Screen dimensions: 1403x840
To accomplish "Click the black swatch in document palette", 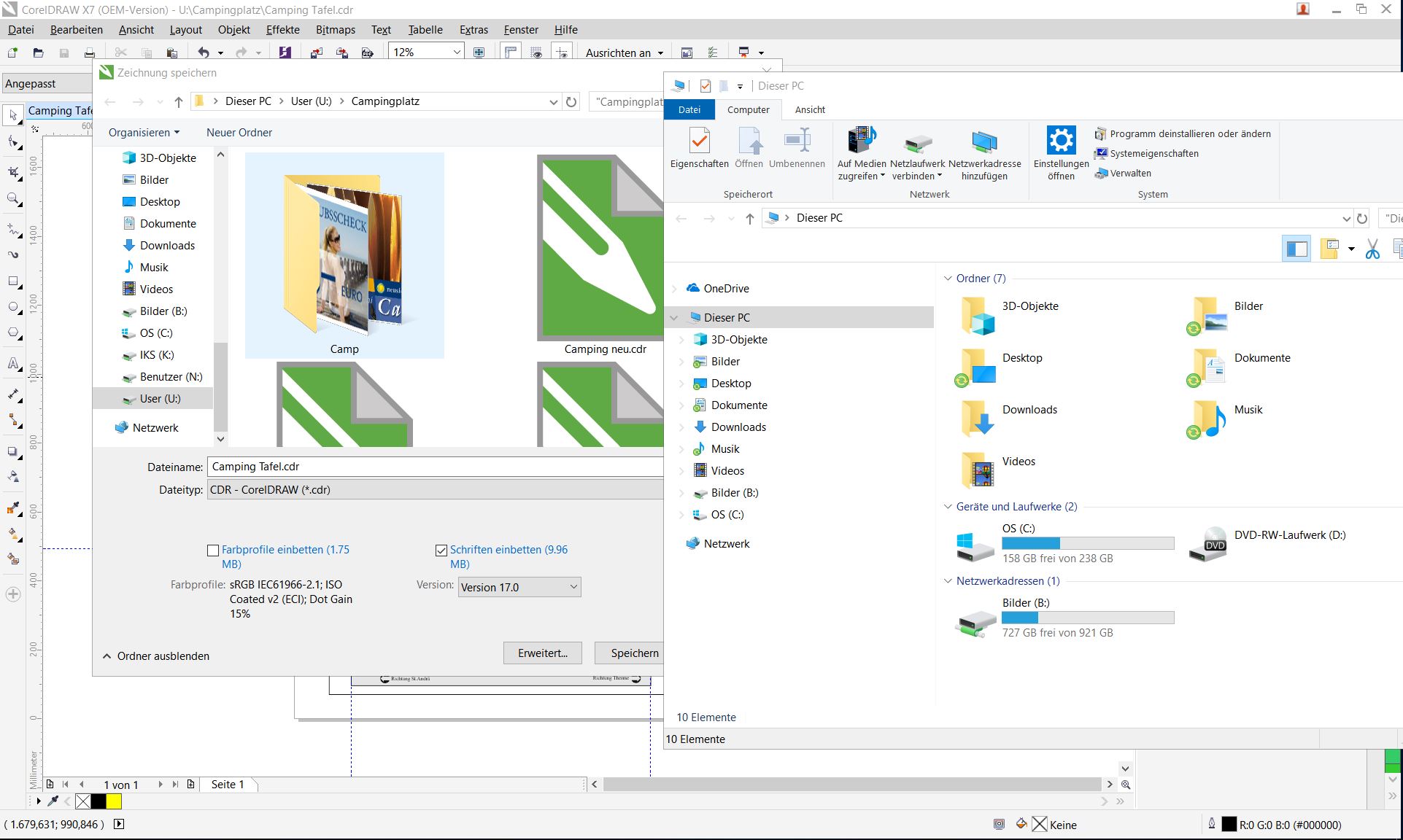I will click(x=98, y=801).
